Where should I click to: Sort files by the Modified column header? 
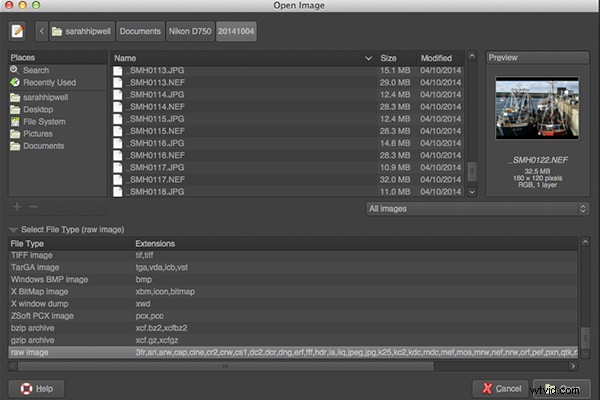440,58
